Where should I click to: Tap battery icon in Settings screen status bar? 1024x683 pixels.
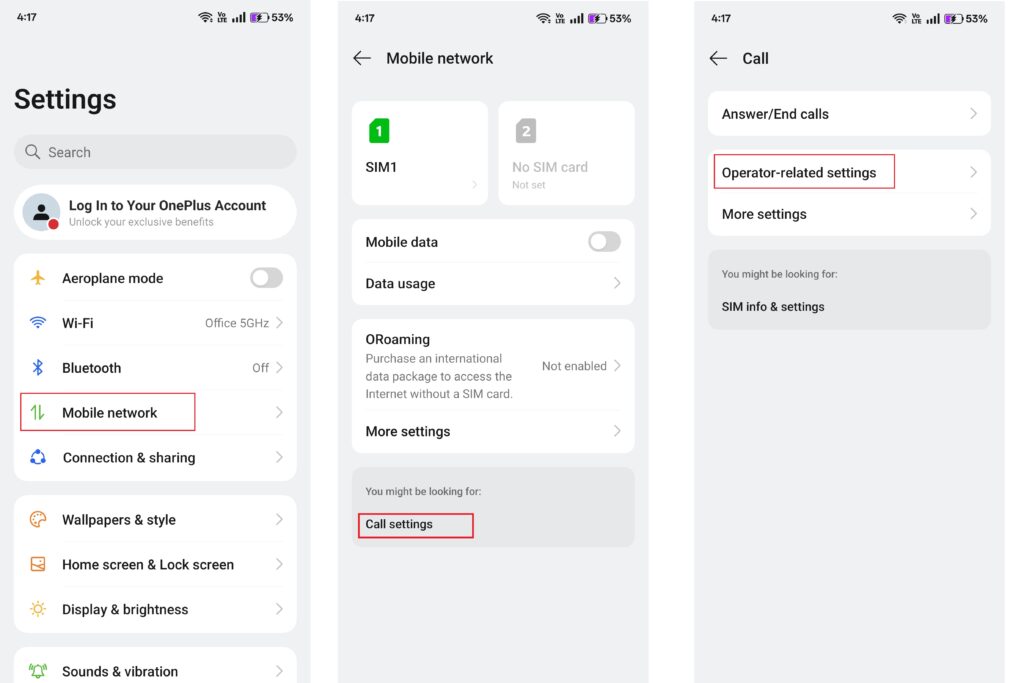259,18
